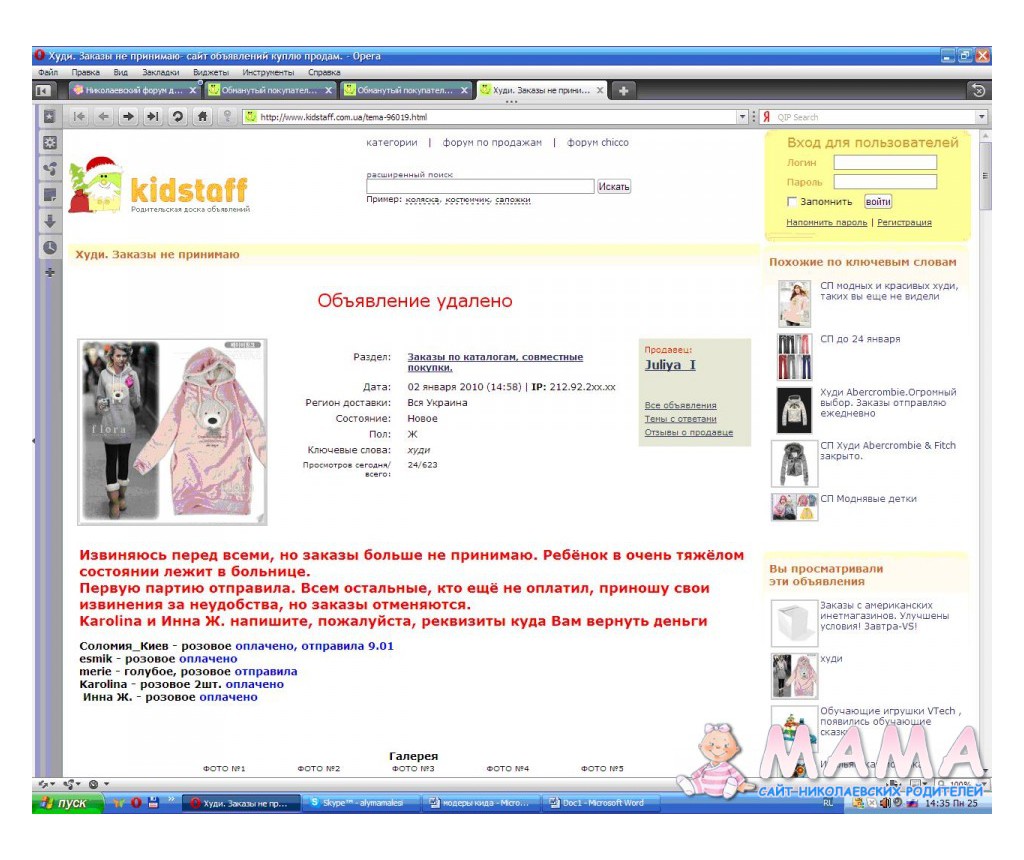Open the Закладки menu

point(160,72)
